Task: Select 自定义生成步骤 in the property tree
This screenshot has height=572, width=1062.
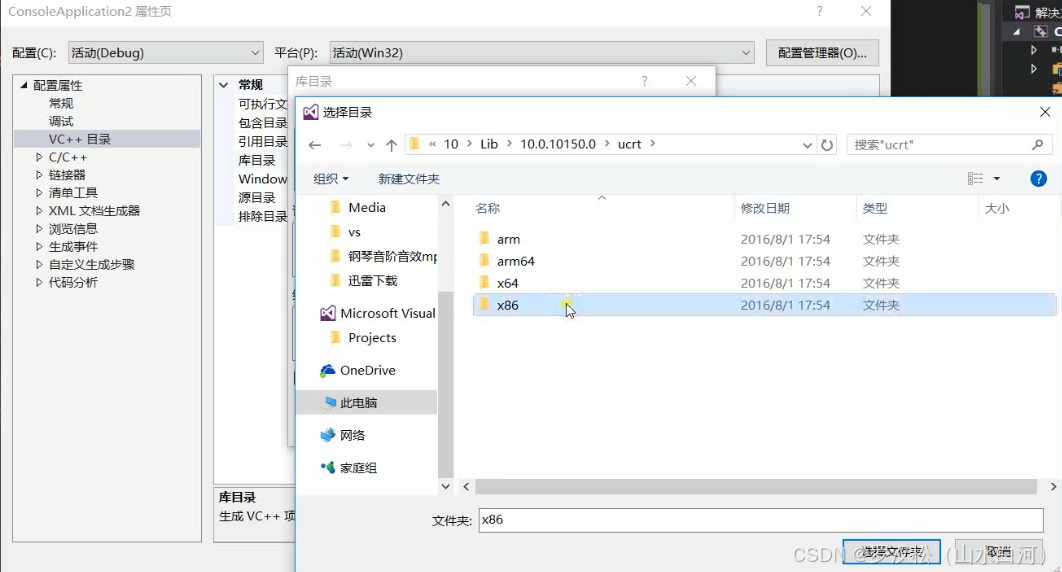Action: [91, 265]
